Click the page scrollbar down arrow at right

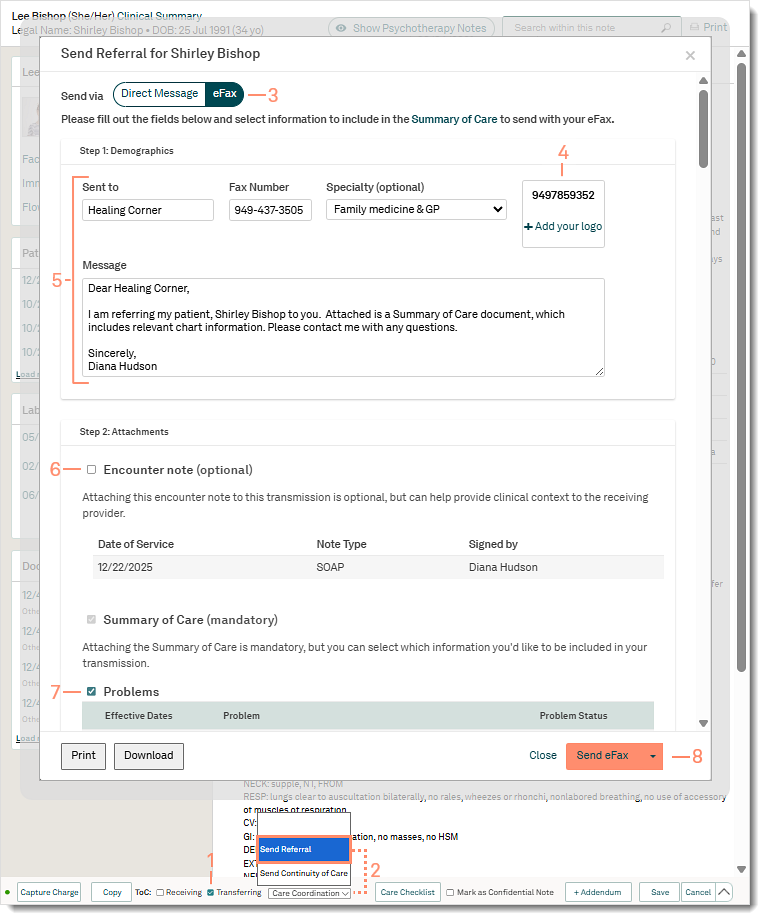[x=742, y=870]
